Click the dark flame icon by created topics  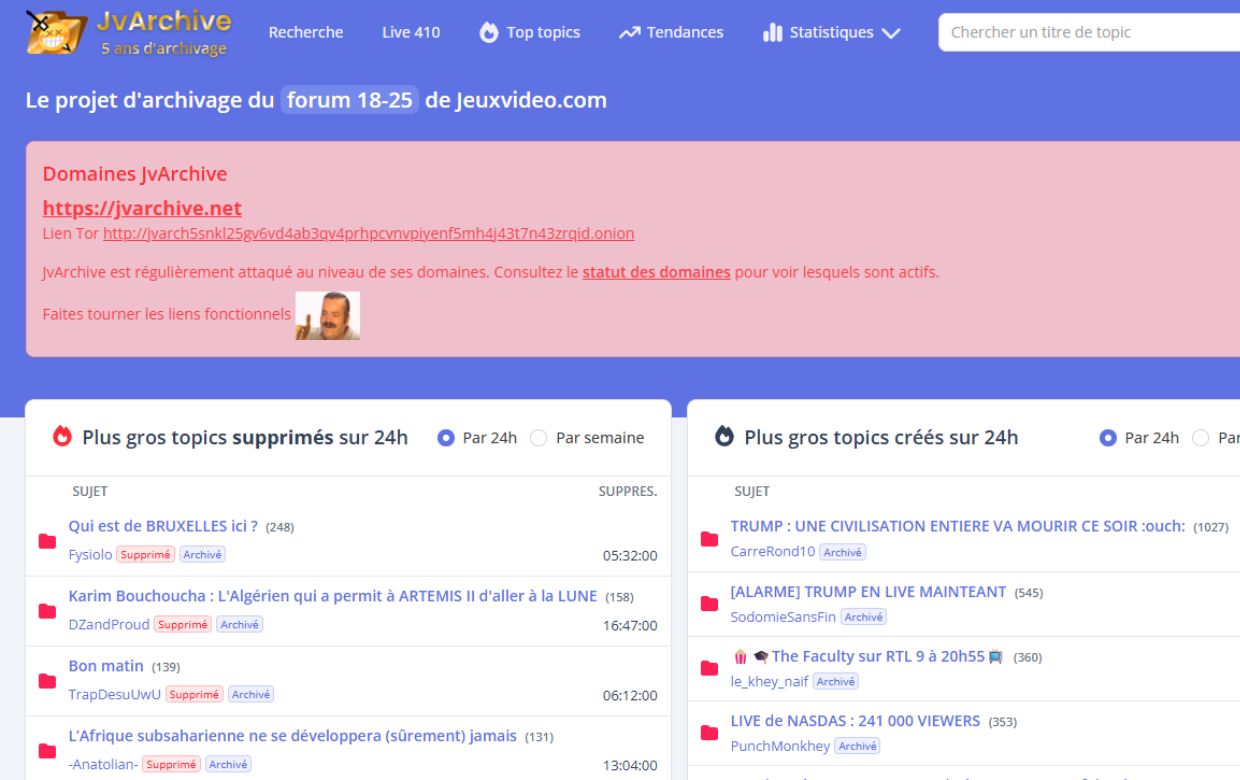[x=725, y=437]
